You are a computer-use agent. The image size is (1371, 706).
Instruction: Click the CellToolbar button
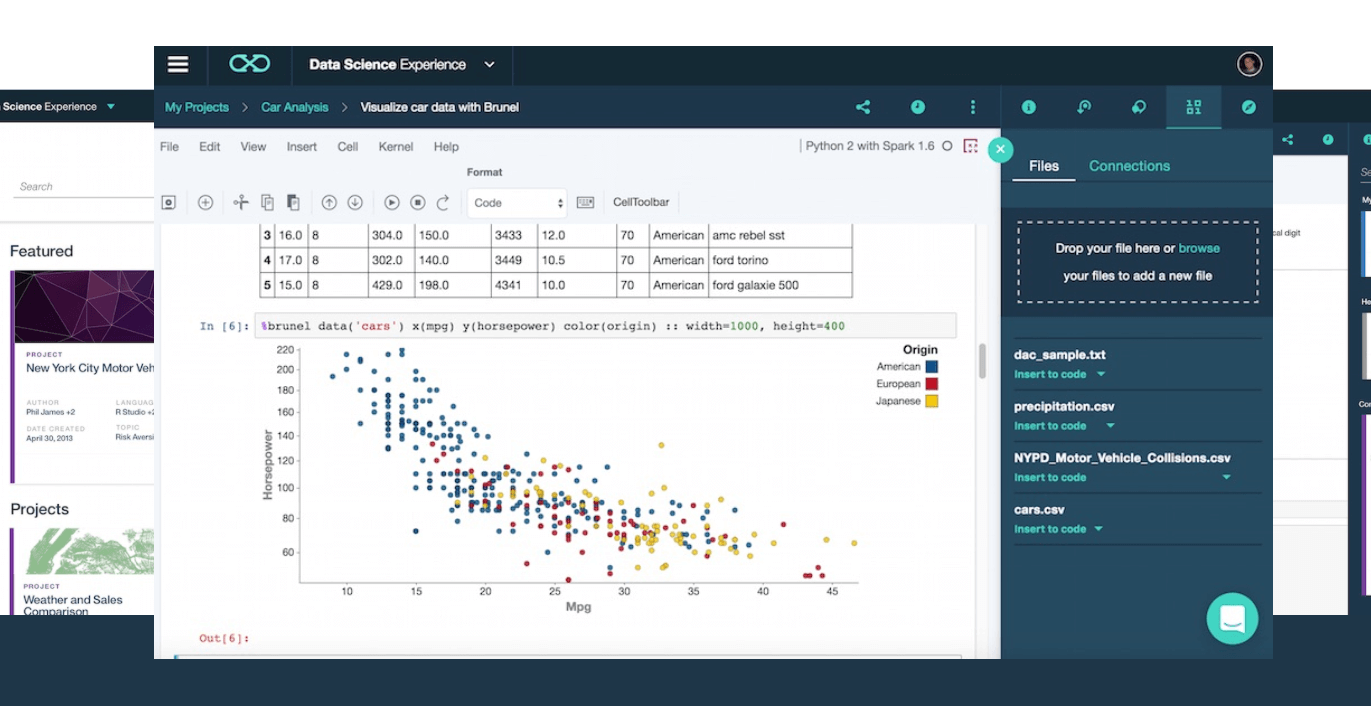pyautogui.click(x=641, y=202)
